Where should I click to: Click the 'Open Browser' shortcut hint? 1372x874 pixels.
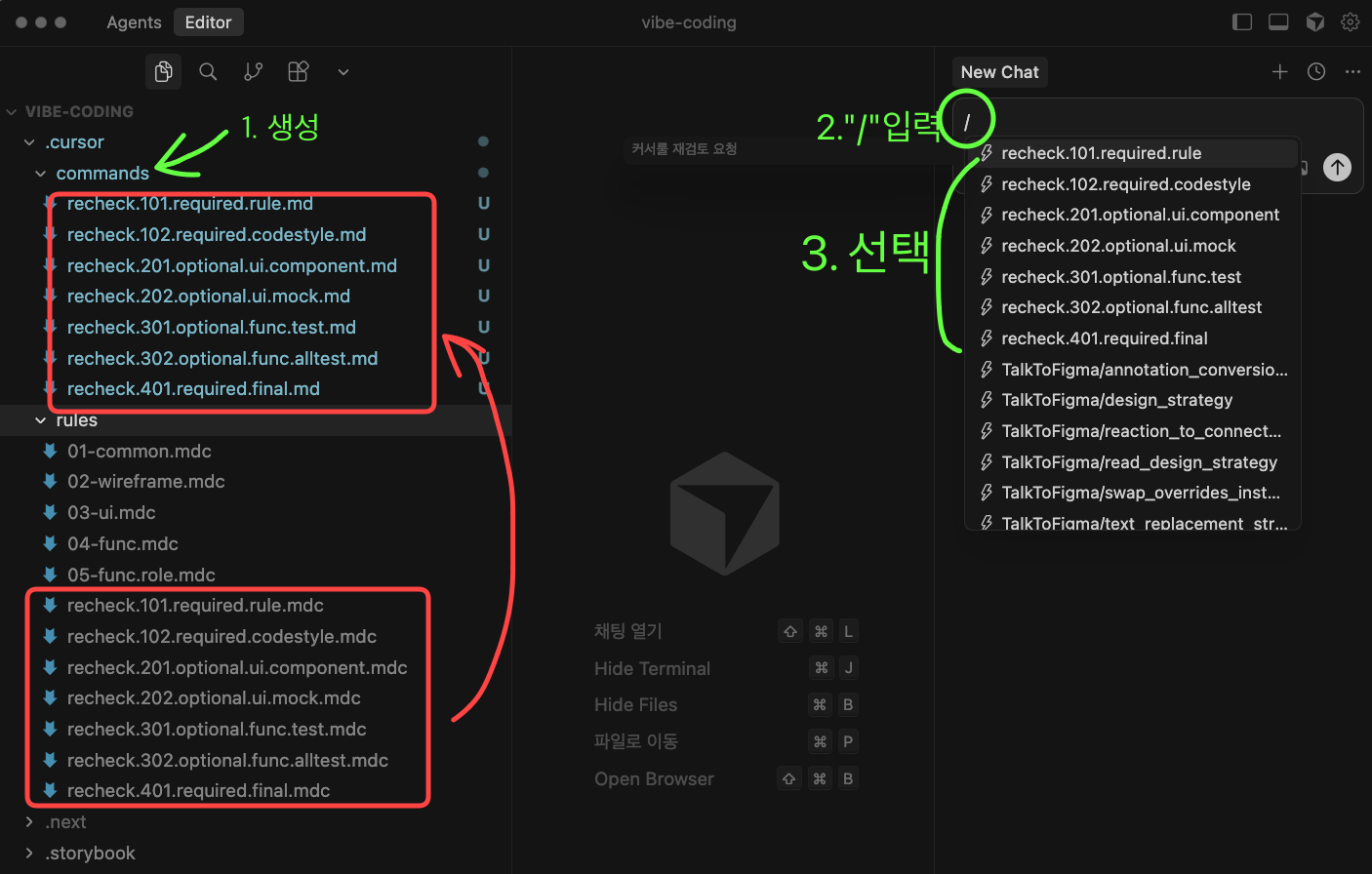click(654, 778)
